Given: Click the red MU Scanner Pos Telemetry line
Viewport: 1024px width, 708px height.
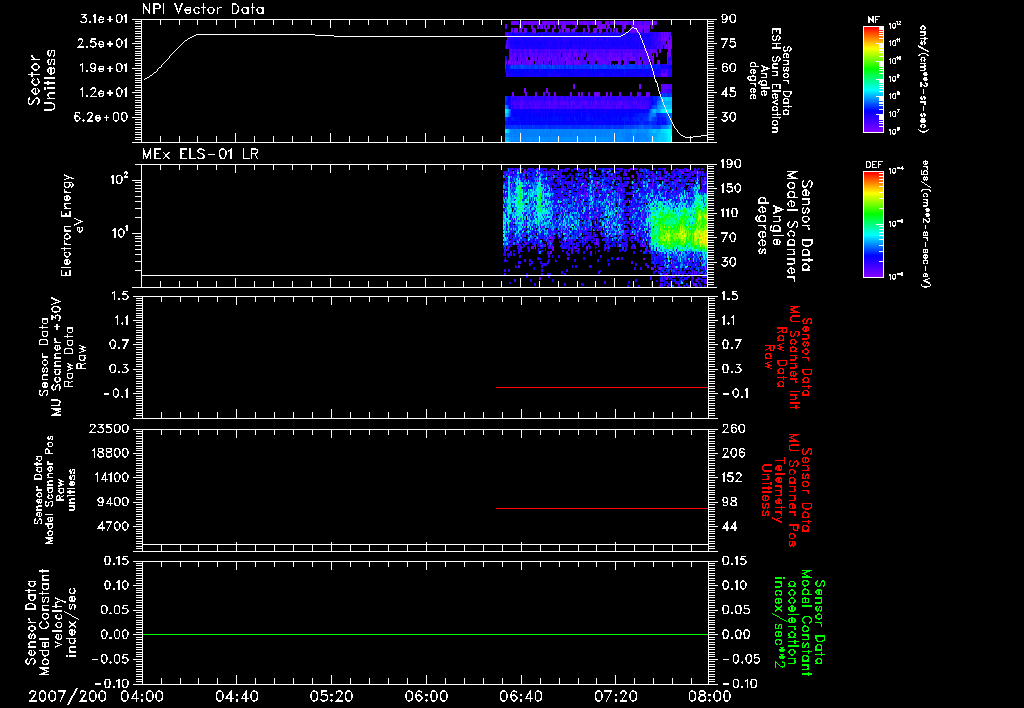Looking at the screenshot, I should tap(602, 508).
